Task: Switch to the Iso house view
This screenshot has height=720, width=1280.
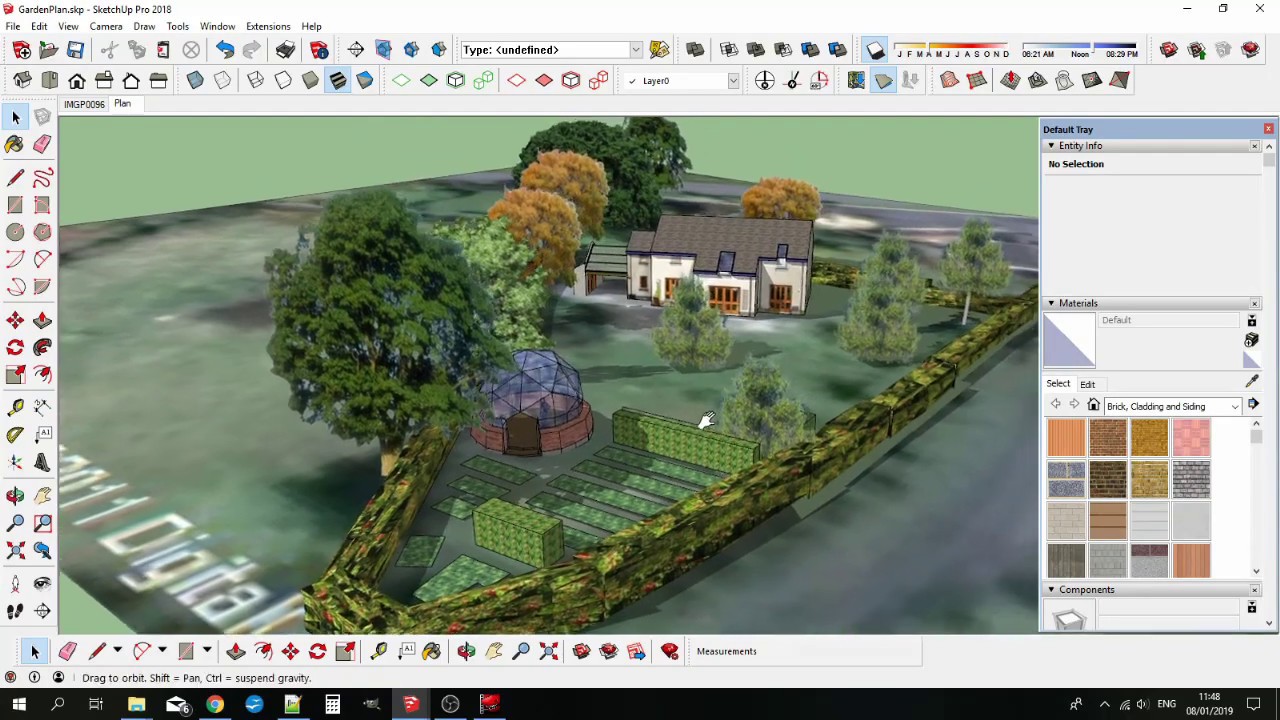Action: [x=22, y=81]
